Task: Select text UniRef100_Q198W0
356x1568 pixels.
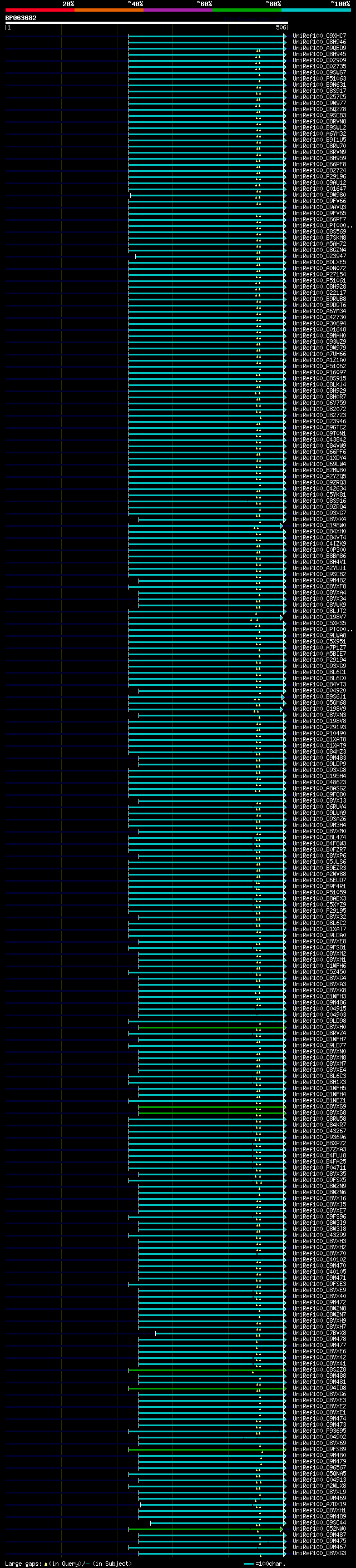Action: tap(319, 525)
